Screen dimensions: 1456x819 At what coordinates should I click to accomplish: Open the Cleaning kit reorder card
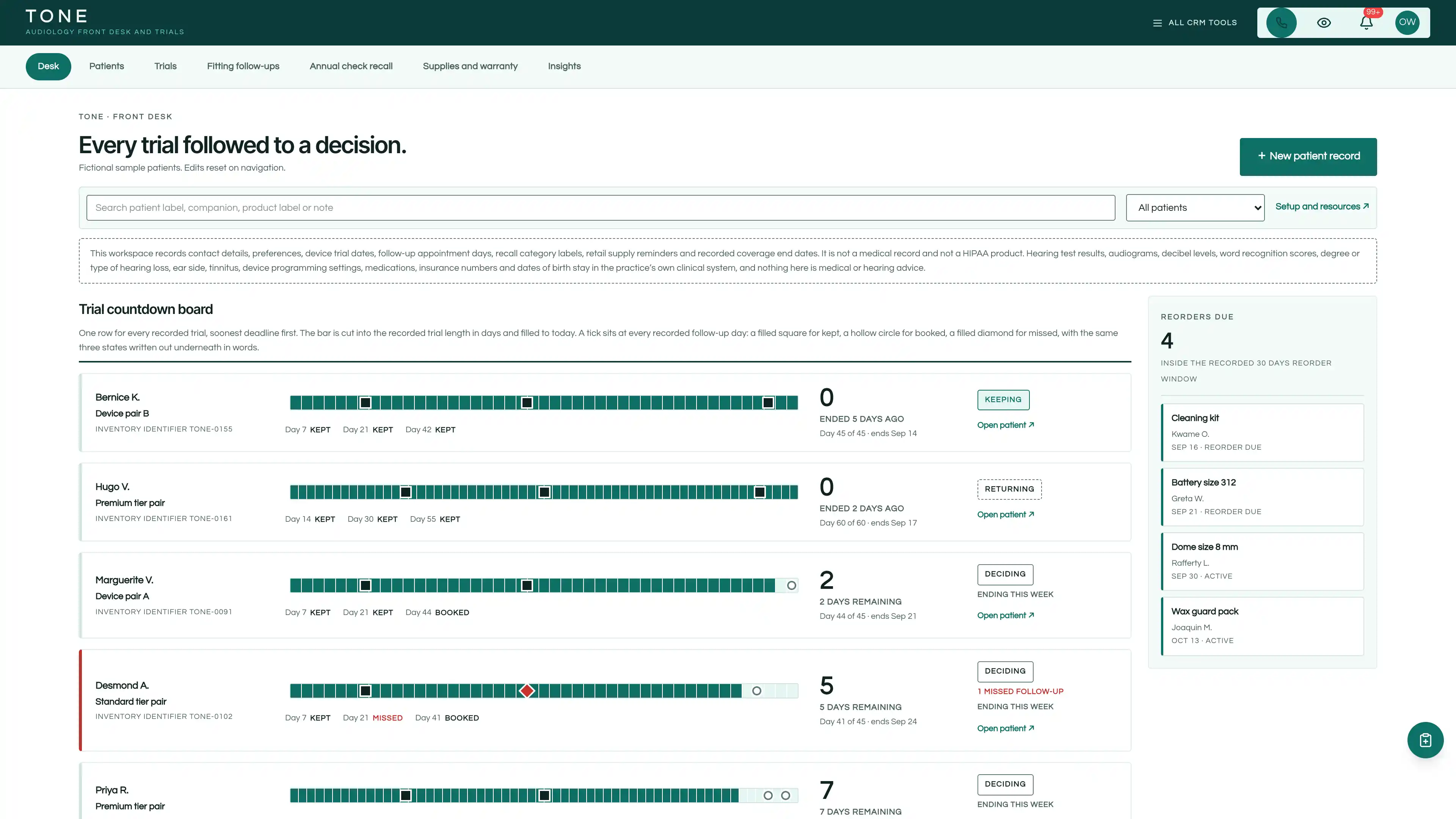coord(1262,432)
